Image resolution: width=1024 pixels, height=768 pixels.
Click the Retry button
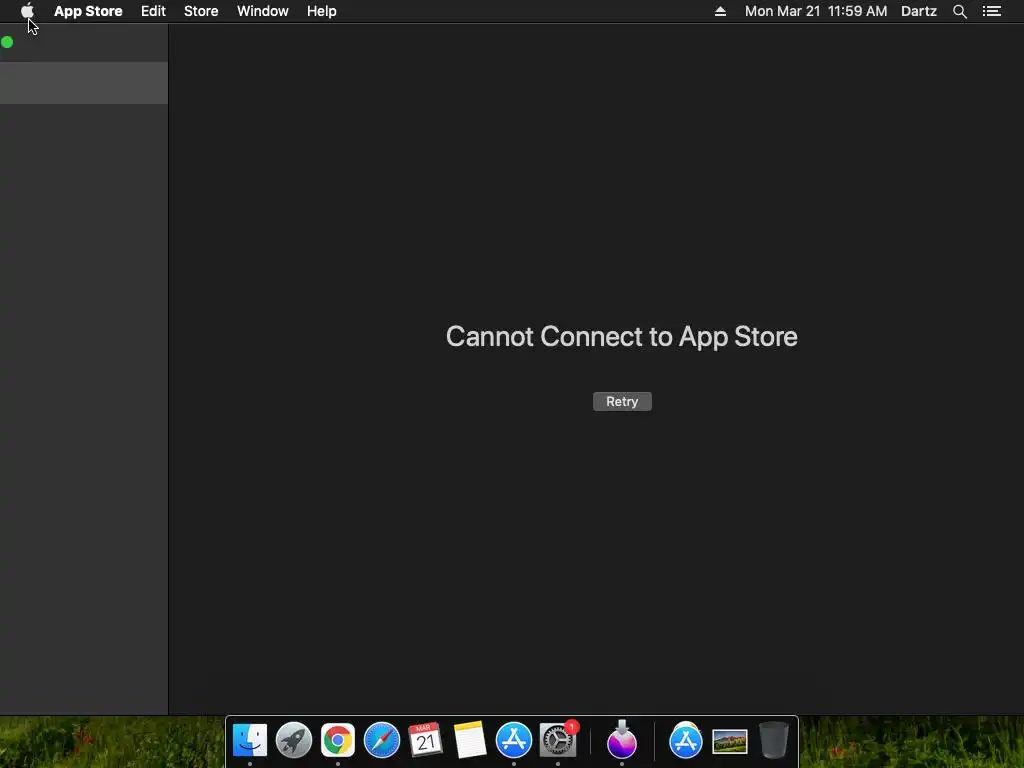pos(622,402)
